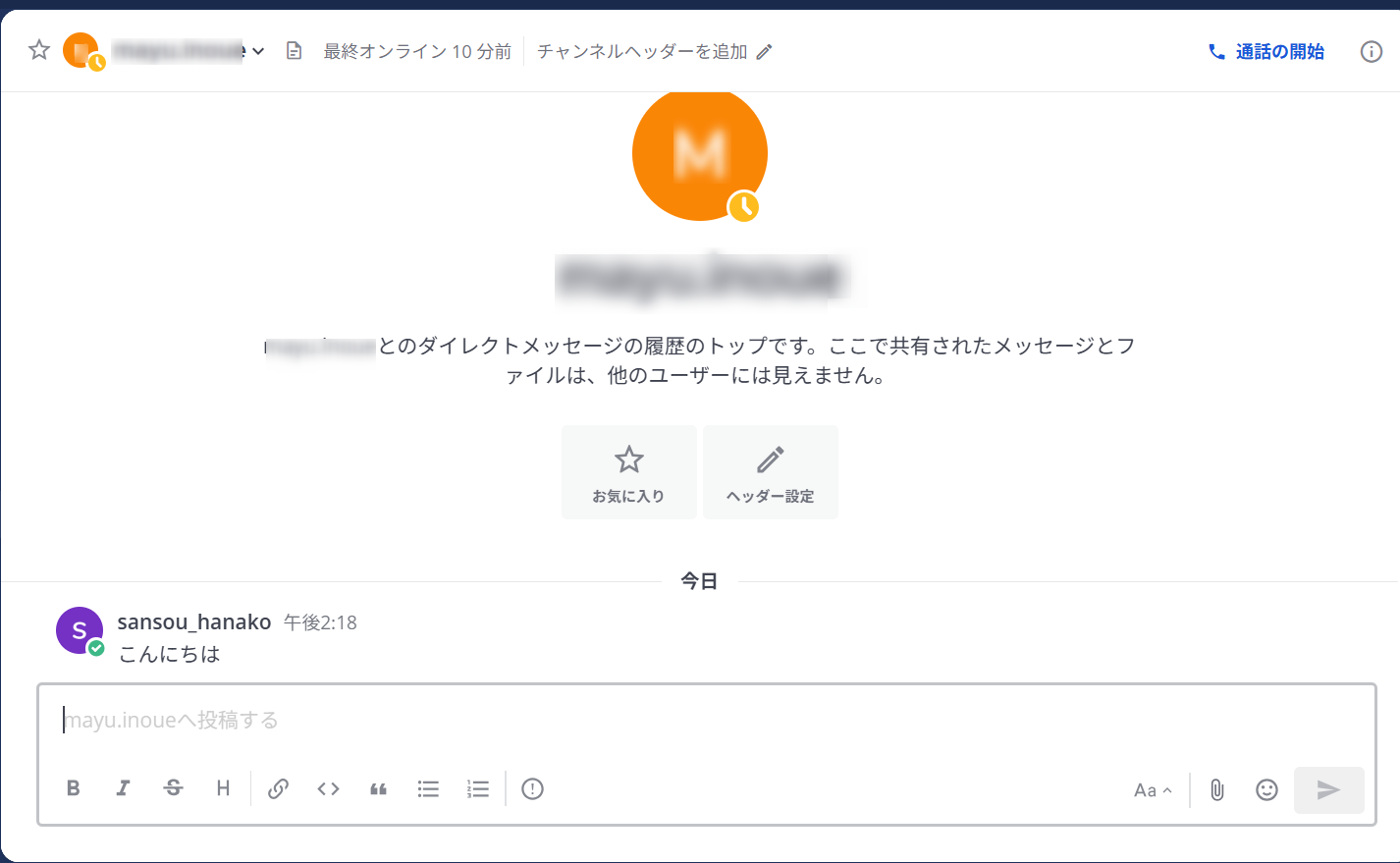Set message priority with exclamation icon

[532, 788]
